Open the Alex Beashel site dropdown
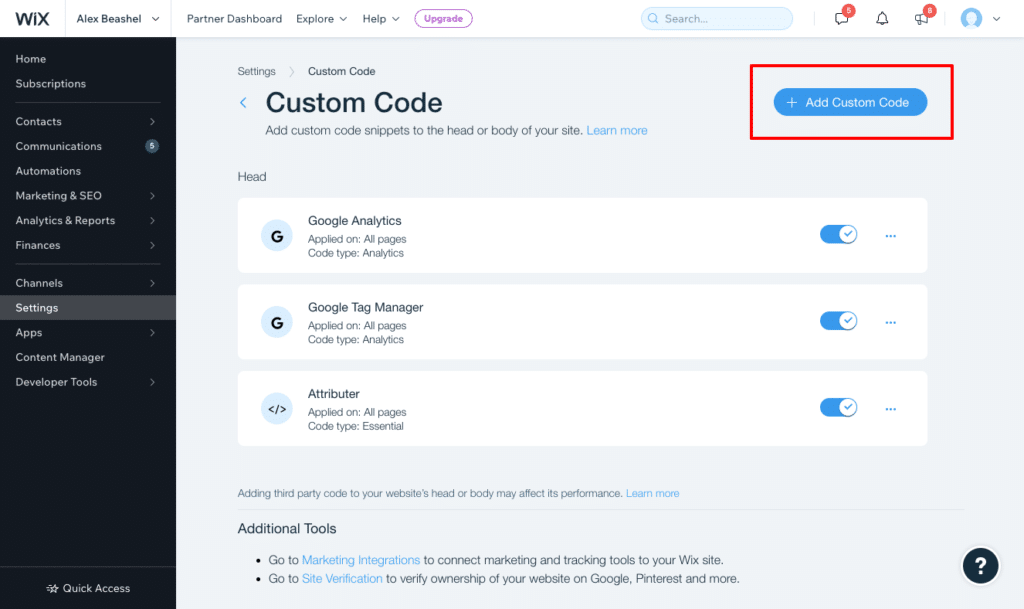 coord(118,18)
